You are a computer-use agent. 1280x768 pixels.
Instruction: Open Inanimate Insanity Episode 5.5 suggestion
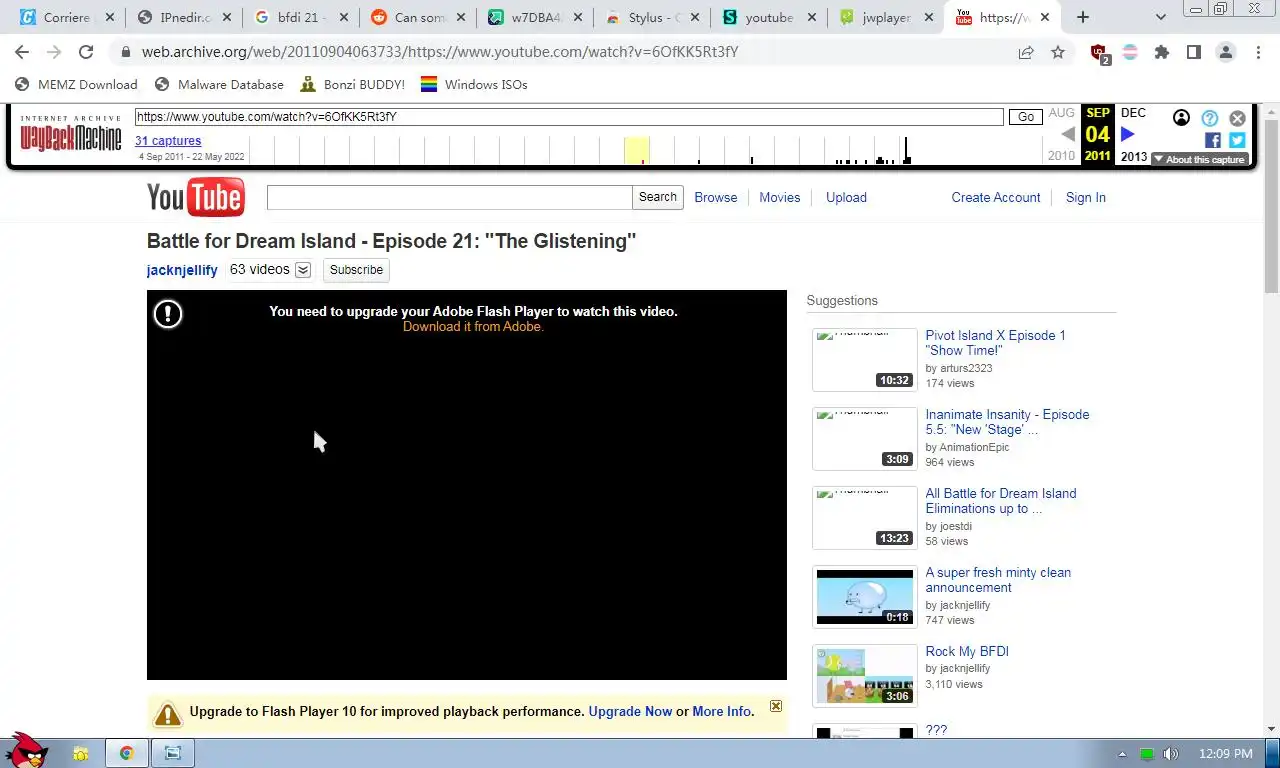(x=1007, y=422)
